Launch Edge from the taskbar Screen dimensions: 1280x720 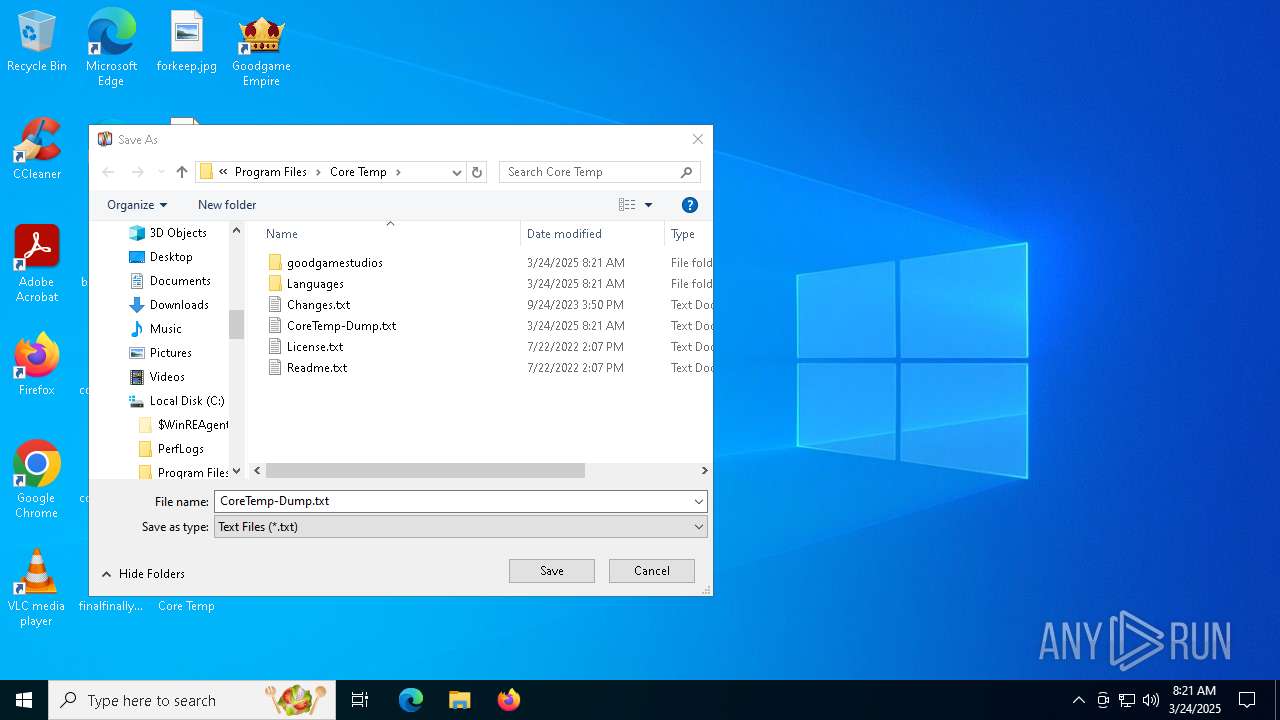click(x=411, y=700)
